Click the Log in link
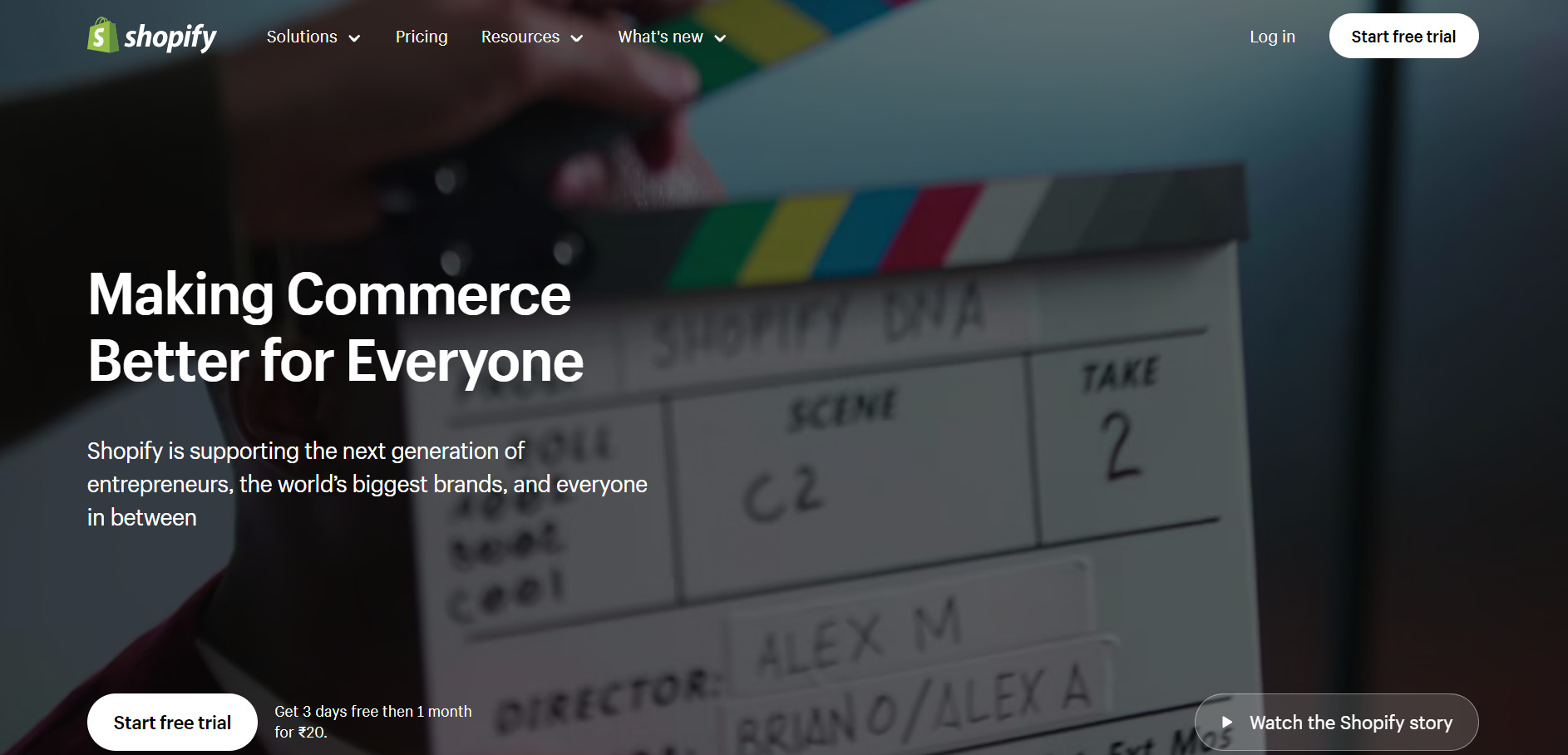Screen dimensions: 1568x755 (x=1272, y=37)
